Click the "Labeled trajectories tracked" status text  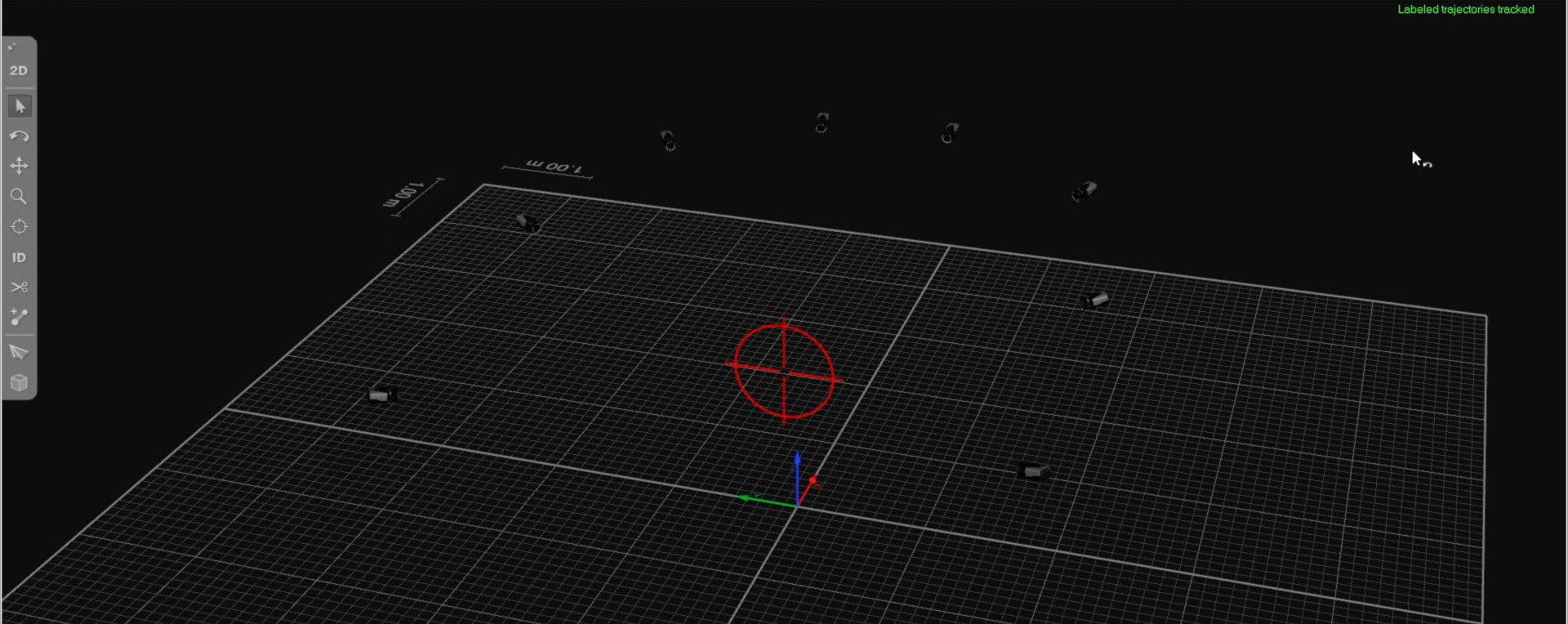click(1465, 10)
